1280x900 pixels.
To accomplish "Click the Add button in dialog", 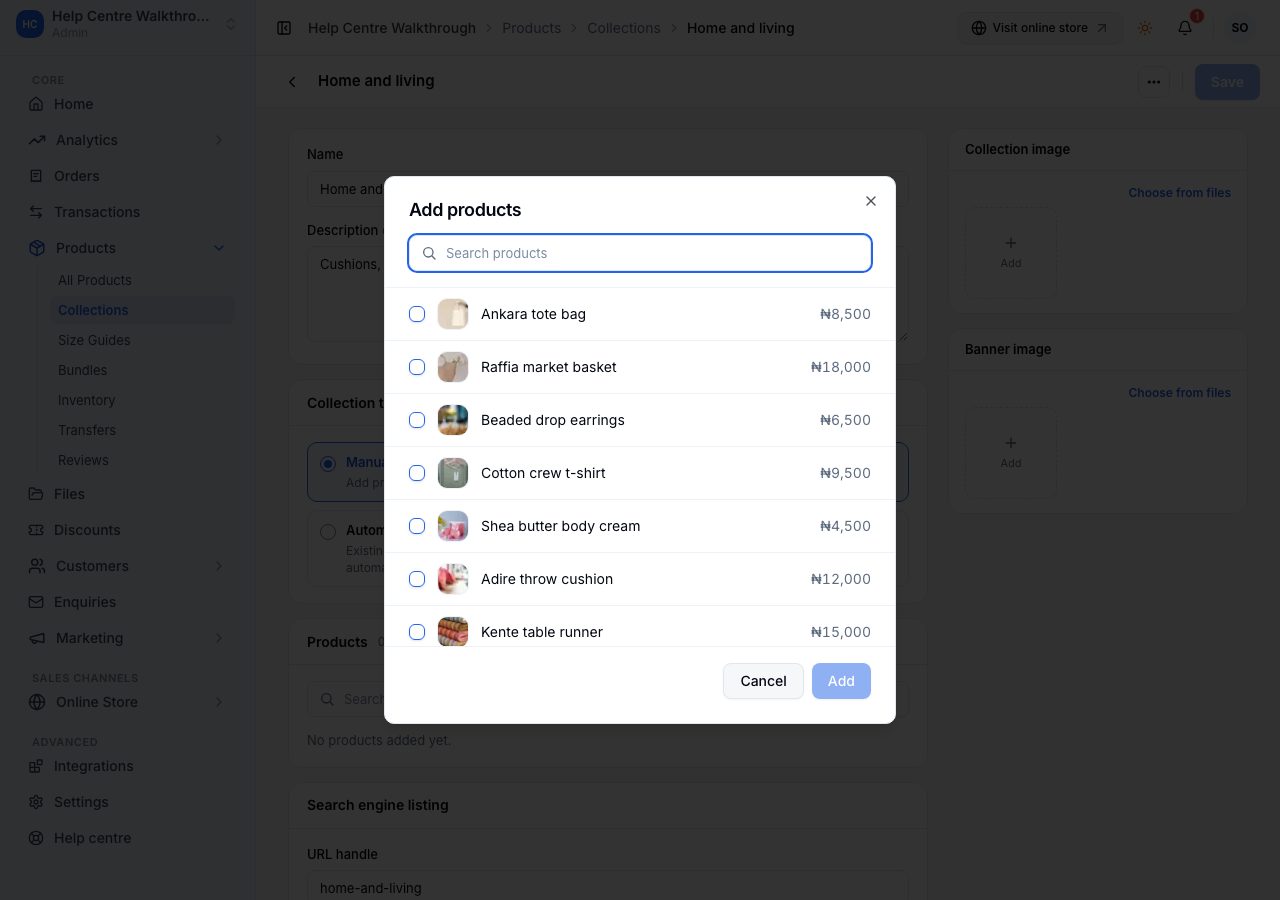I will pyautogui.click(x=841, y=681).
